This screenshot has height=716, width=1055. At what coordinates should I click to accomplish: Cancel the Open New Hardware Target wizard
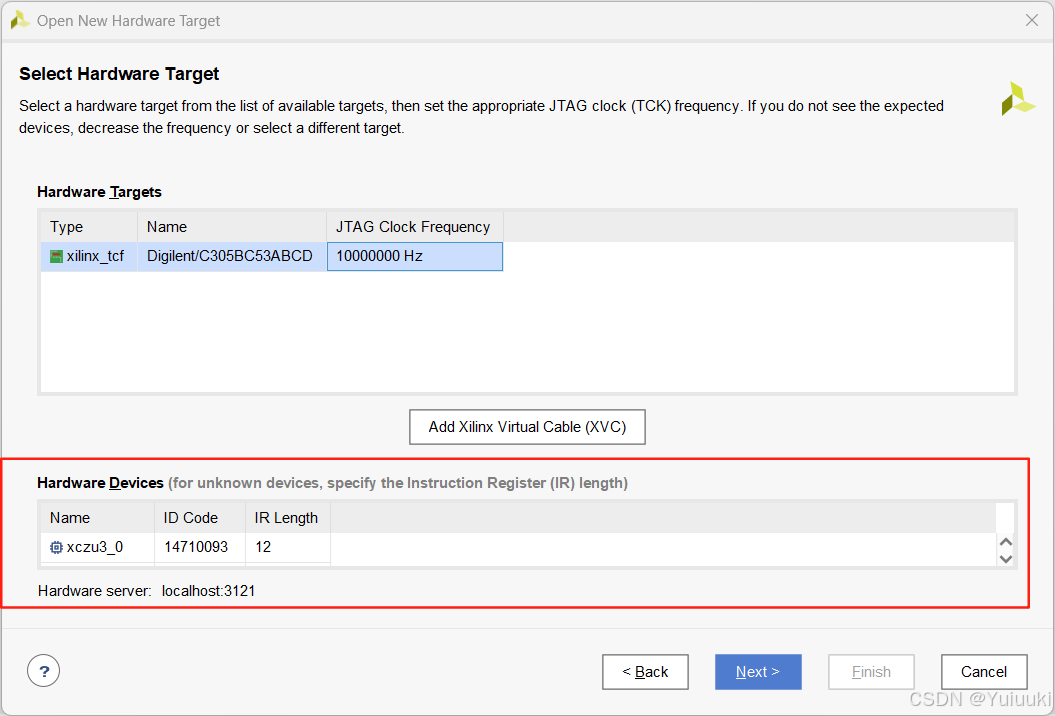pyautogui.click(x=984, y=671)
